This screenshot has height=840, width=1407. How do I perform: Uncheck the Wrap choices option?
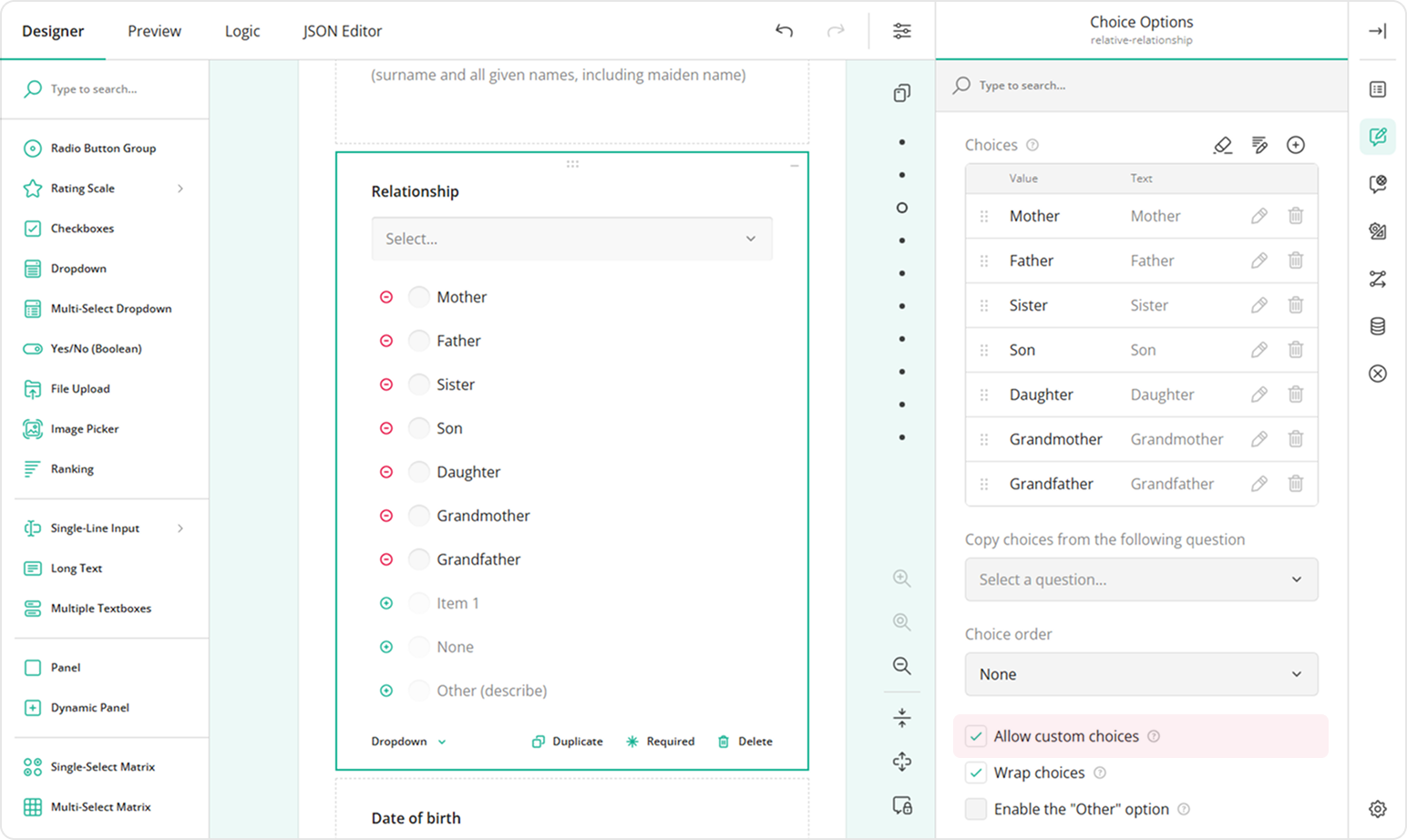coord(976,772)
